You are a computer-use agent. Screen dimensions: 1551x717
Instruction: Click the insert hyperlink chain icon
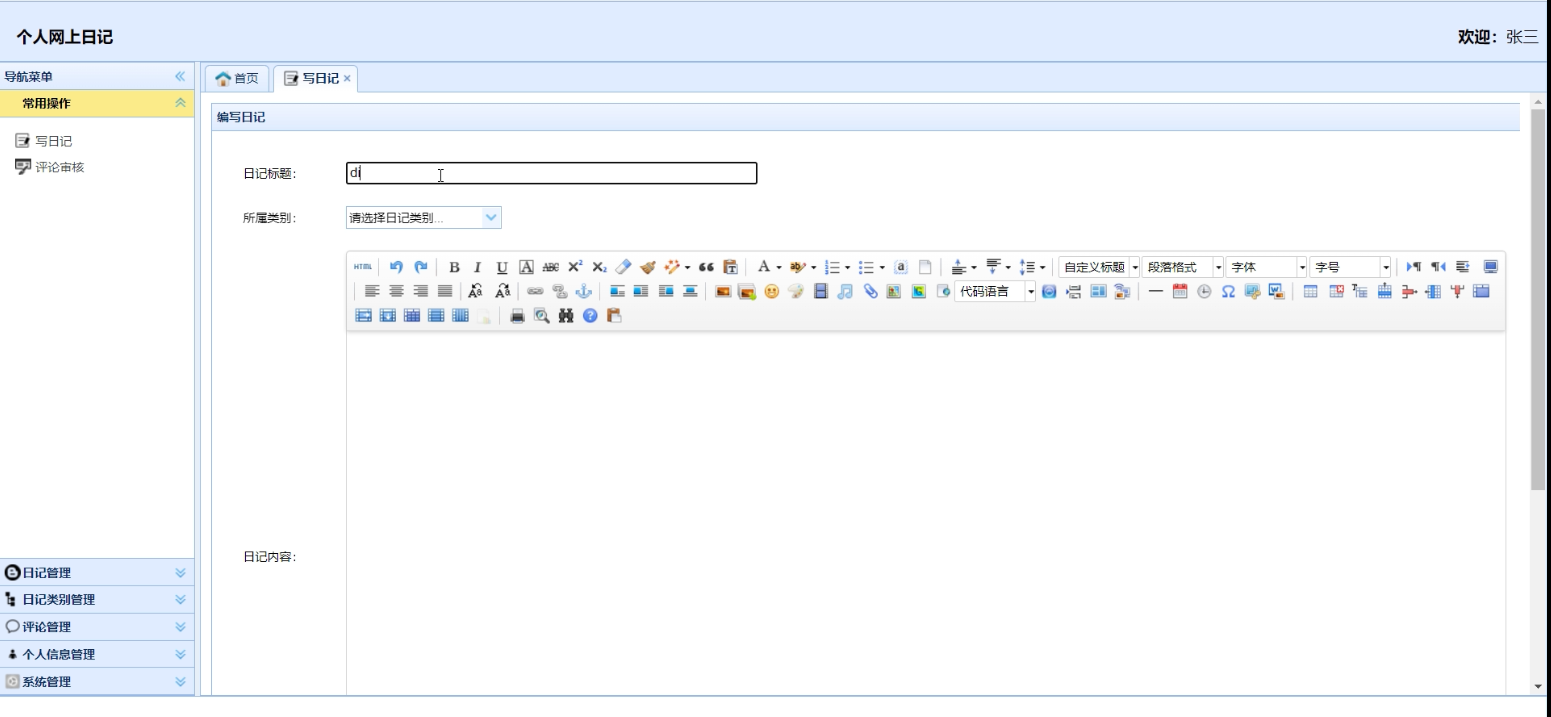[x=535, y=291]
